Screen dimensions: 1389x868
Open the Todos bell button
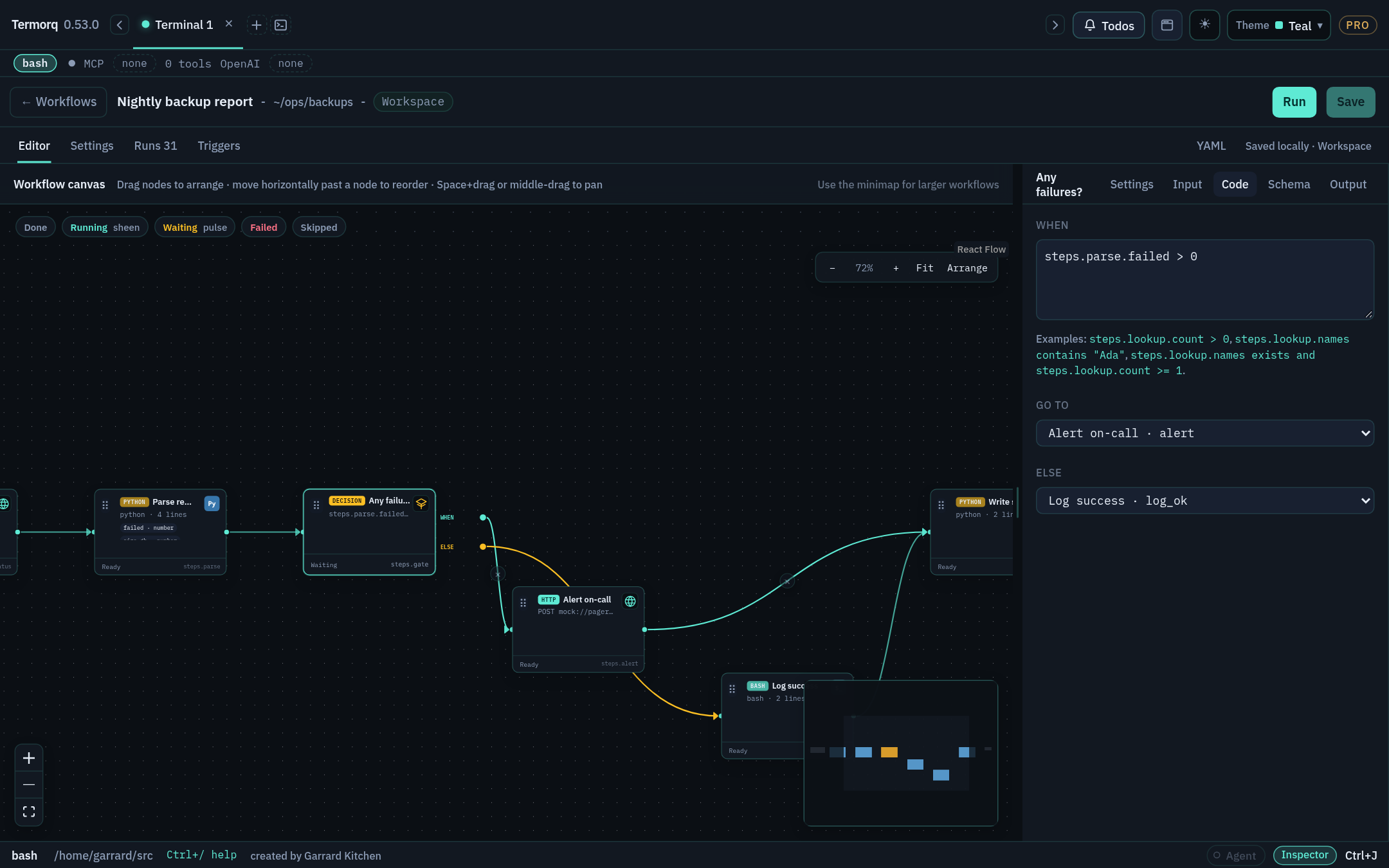click(1109, 25)
